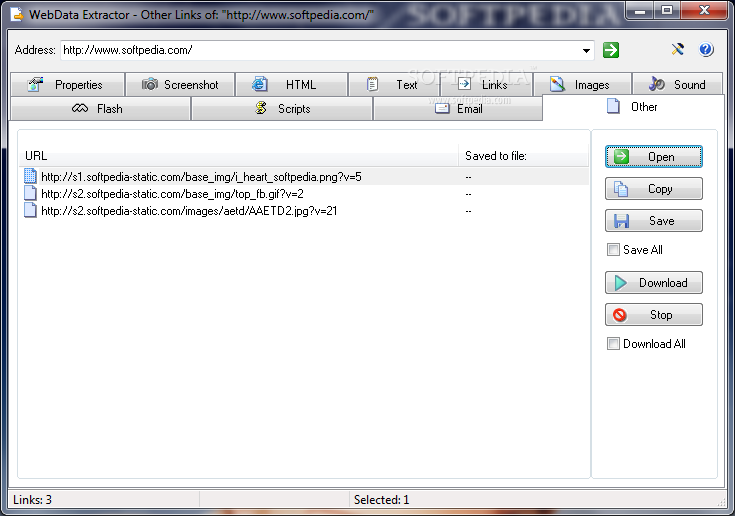Open the Flash tab
Image resolution: width=735 pixels, height=516 pixels.
100,109
